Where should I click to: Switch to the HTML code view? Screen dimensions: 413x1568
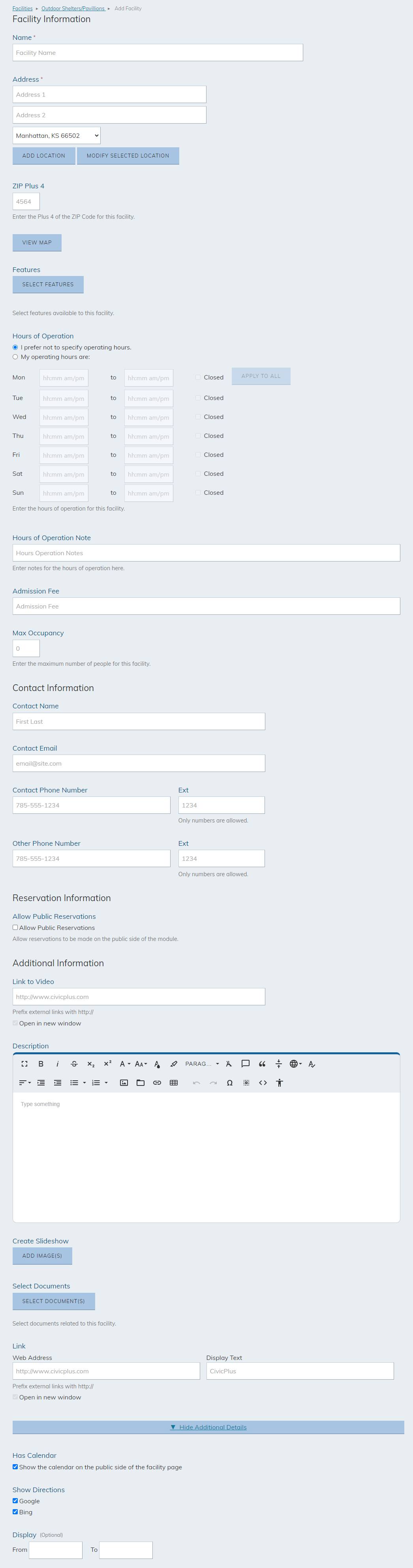coord(263,1083)
